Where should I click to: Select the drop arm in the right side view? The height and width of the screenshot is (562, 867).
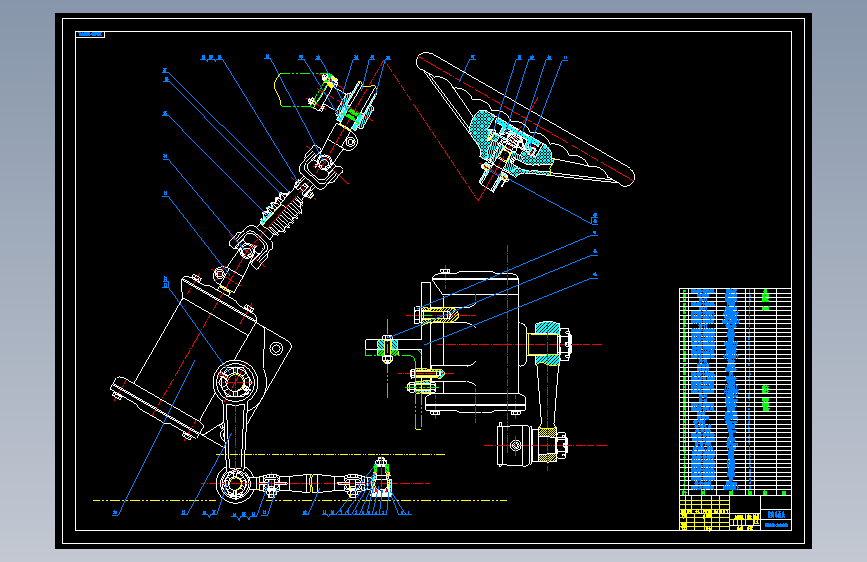pos(547,396)
